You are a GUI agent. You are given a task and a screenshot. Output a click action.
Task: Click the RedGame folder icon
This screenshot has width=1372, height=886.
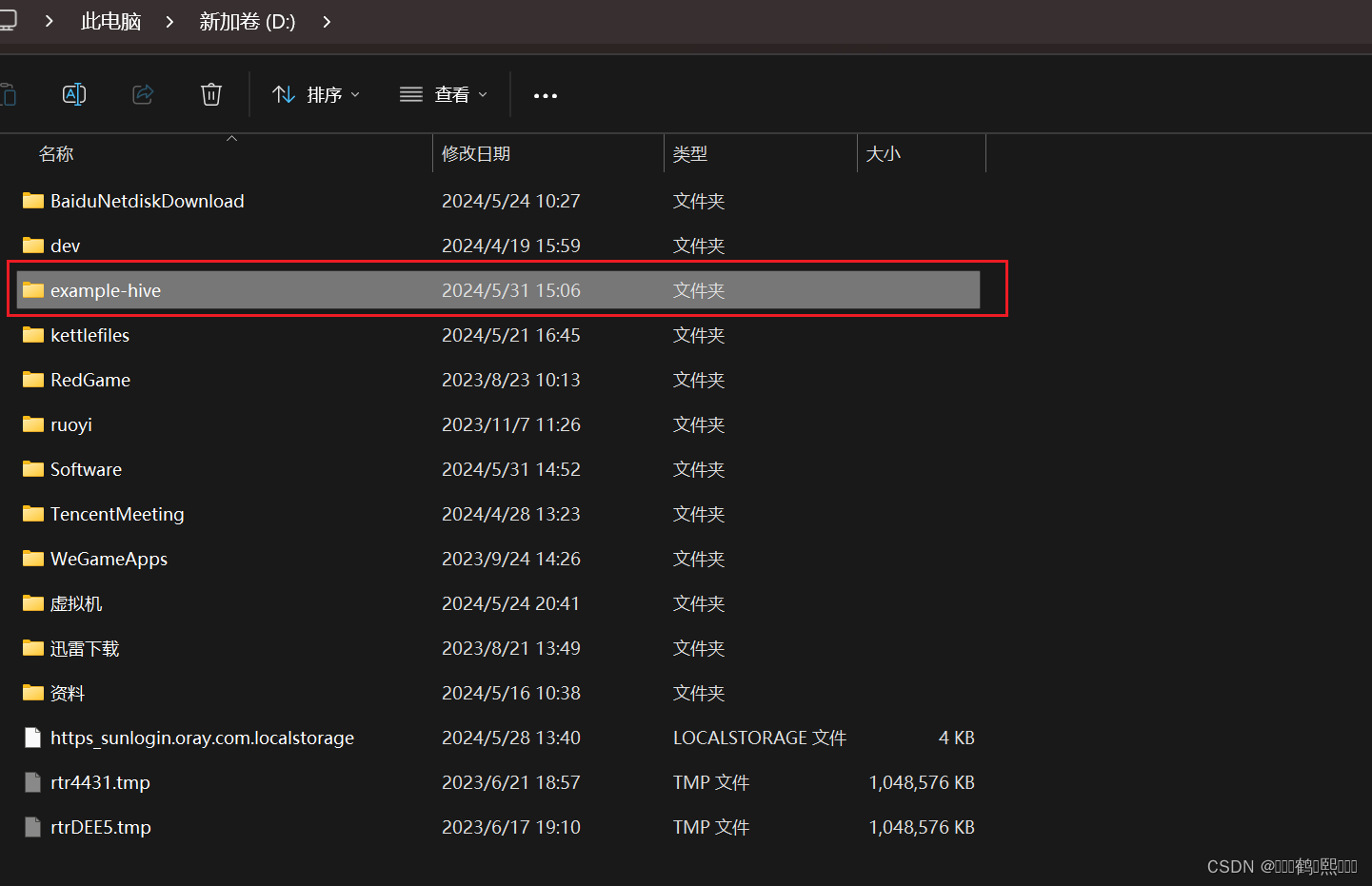(33, 379)
